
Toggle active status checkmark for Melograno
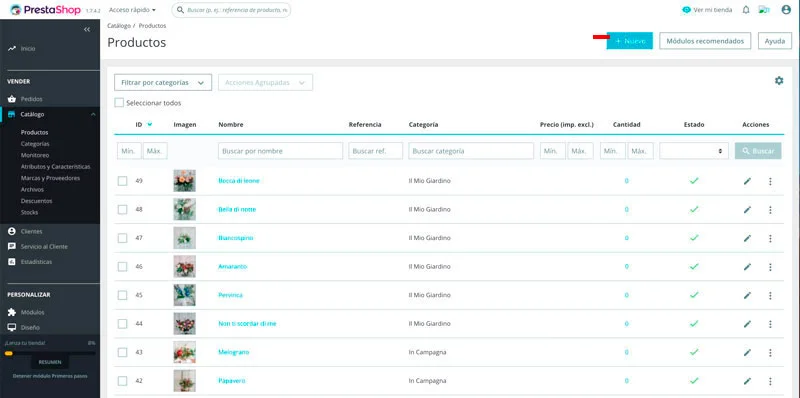(694, 352)
